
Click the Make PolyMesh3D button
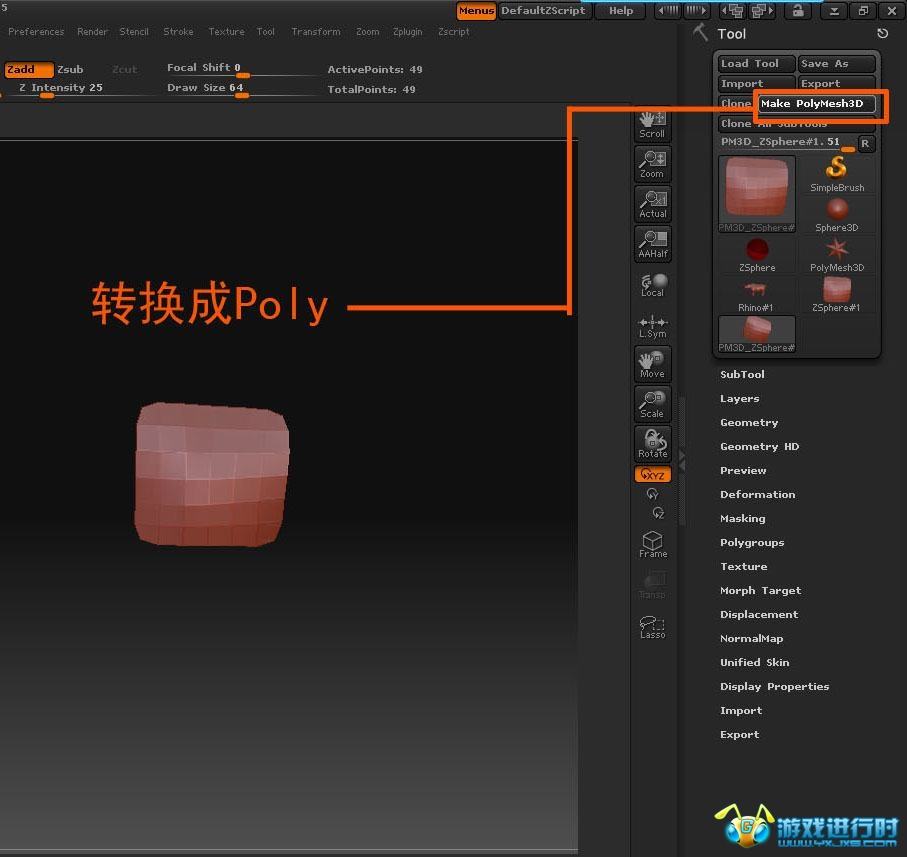817,104
